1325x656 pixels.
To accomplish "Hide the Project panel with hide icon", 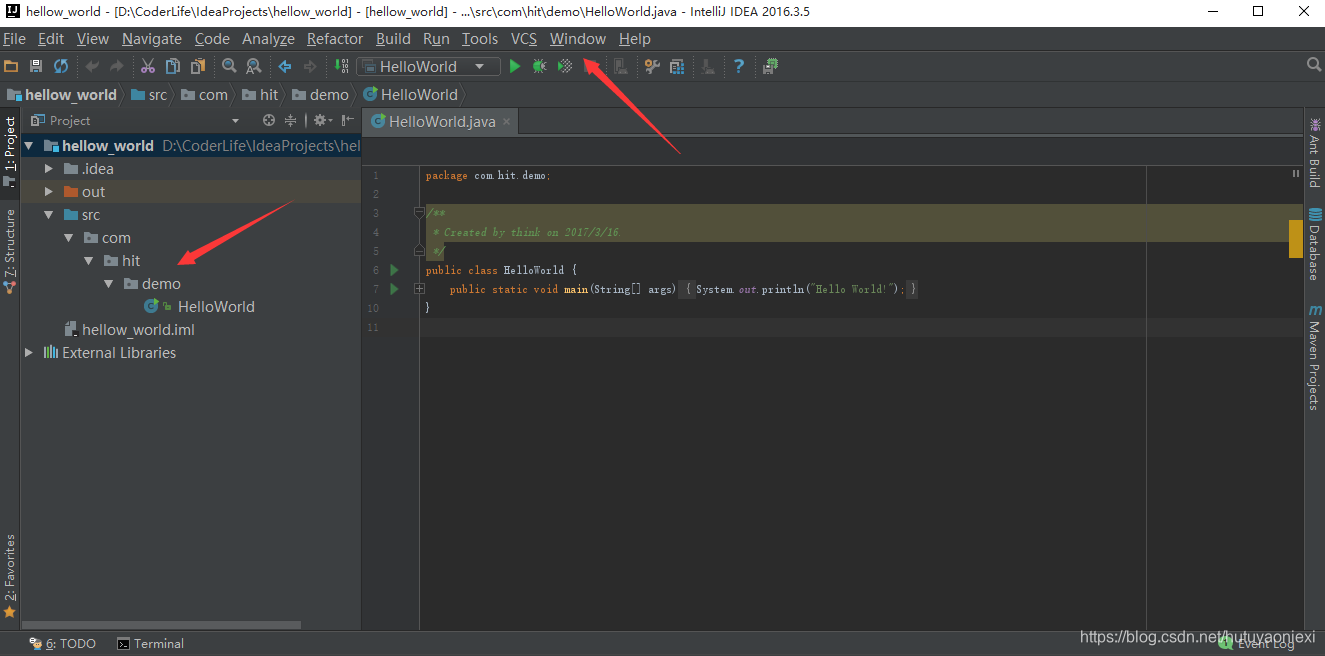I will point(347,120).
